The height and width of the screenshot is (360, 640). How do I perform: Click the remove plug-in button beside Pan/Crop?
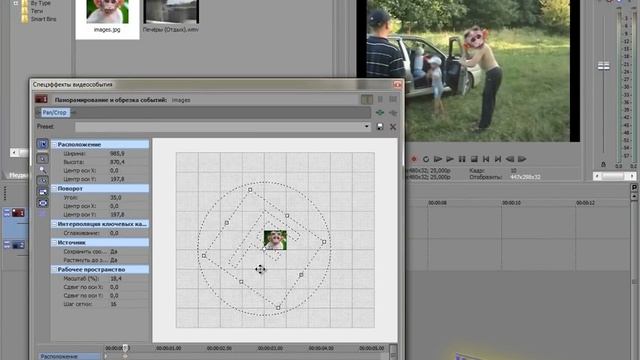[393, 113]
